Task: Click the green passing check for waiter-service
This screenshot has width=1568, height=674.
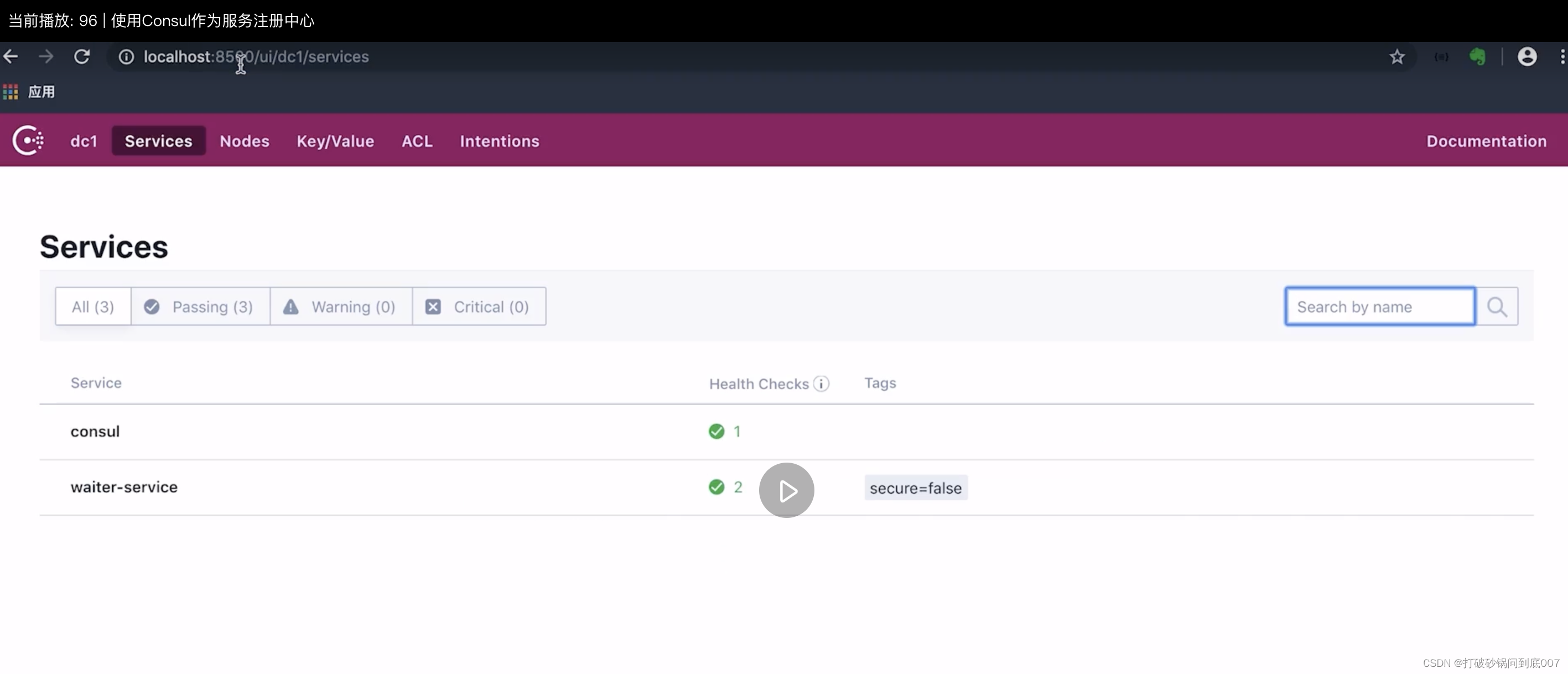Action: pos(716,487)
